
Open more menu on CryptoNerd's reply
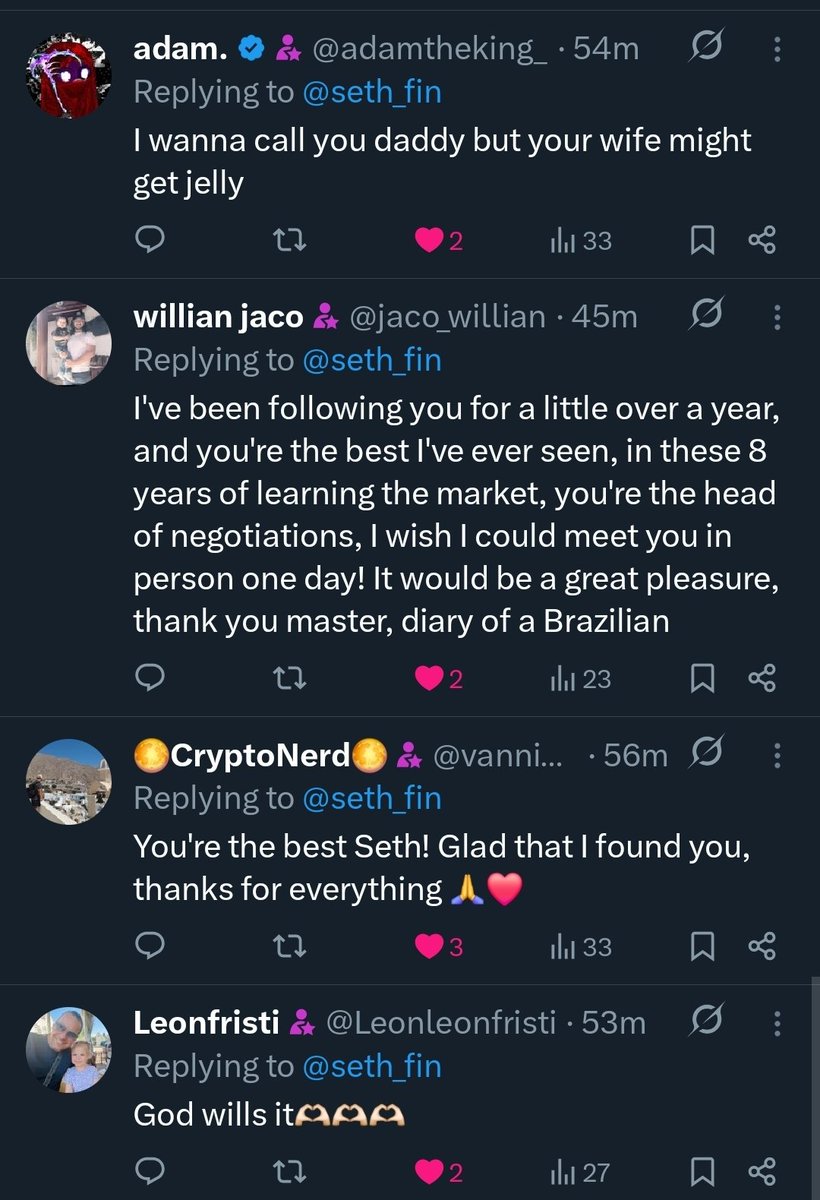777,756
